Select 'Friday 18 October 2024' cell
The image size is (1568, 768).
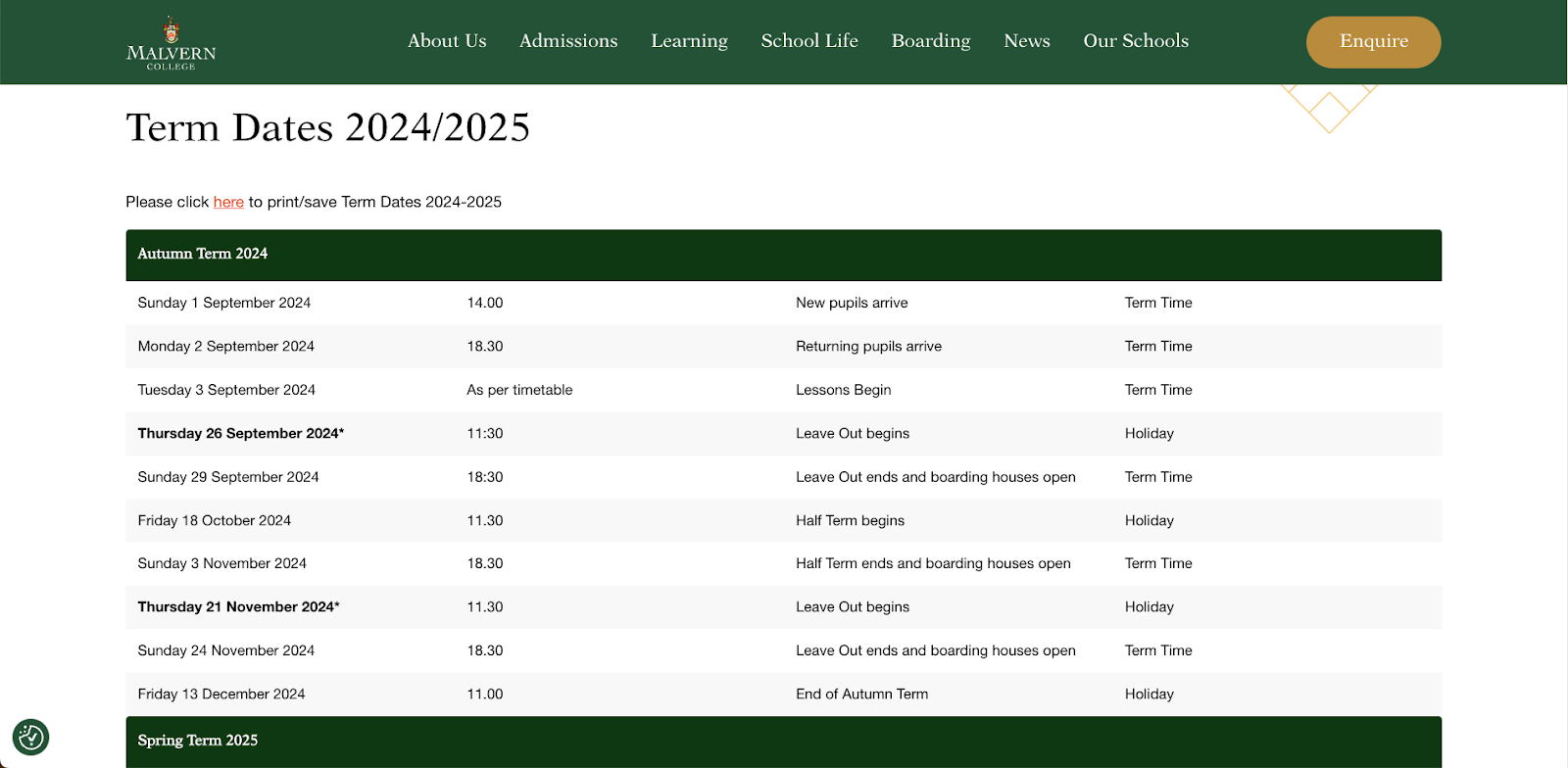215,520
